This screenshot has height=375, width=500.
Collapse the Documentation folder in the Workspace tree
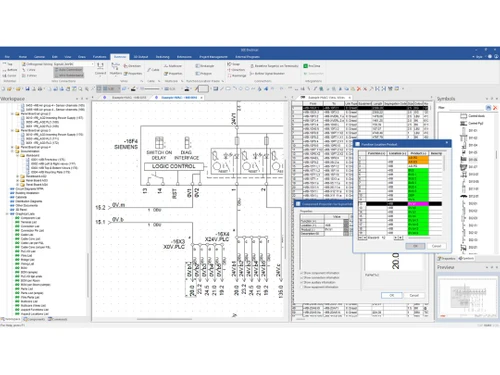(x=13, y=151)
